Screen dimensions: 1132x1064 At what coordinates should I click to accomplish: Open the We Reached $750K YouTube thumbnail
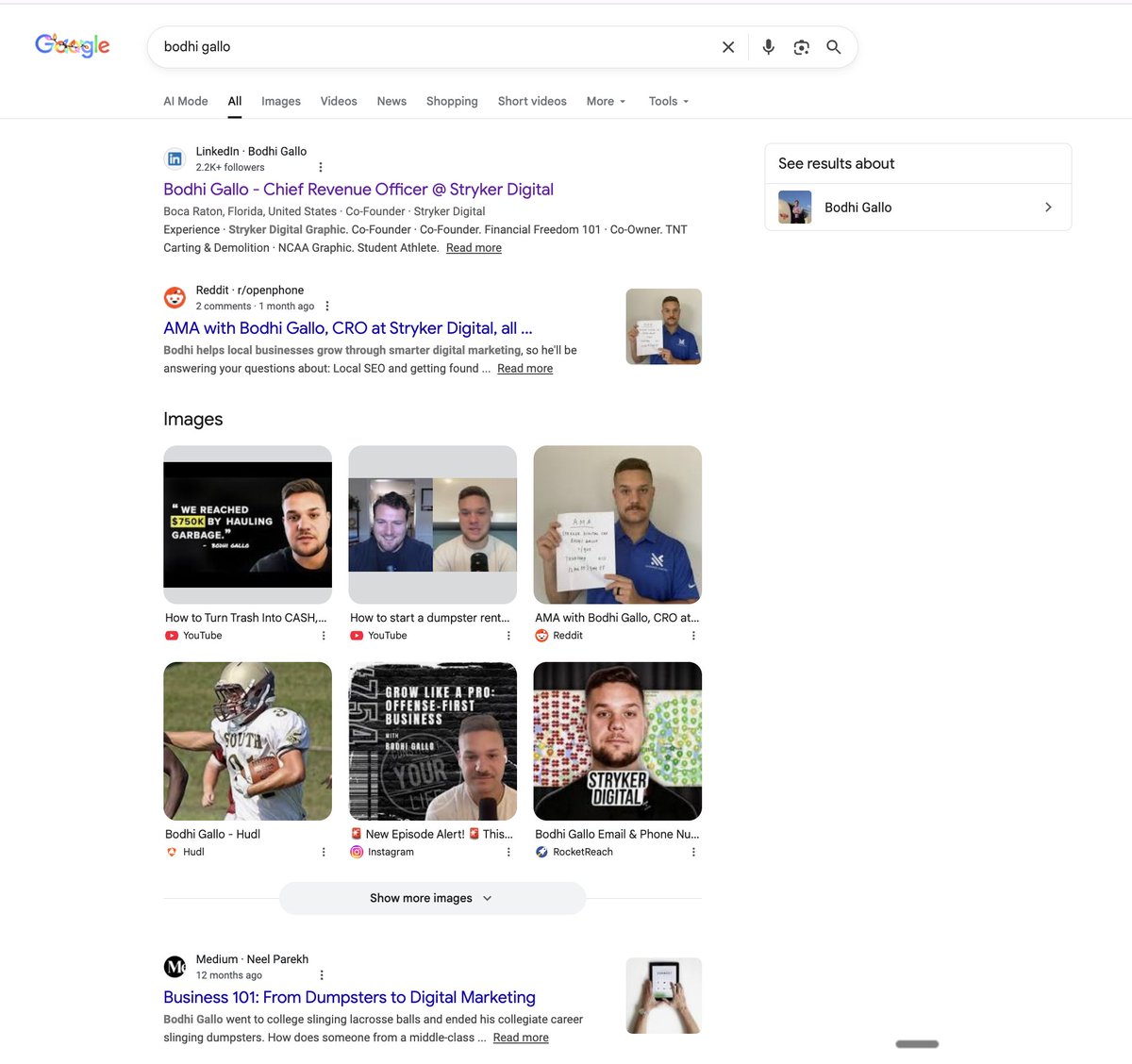point(247,524)
